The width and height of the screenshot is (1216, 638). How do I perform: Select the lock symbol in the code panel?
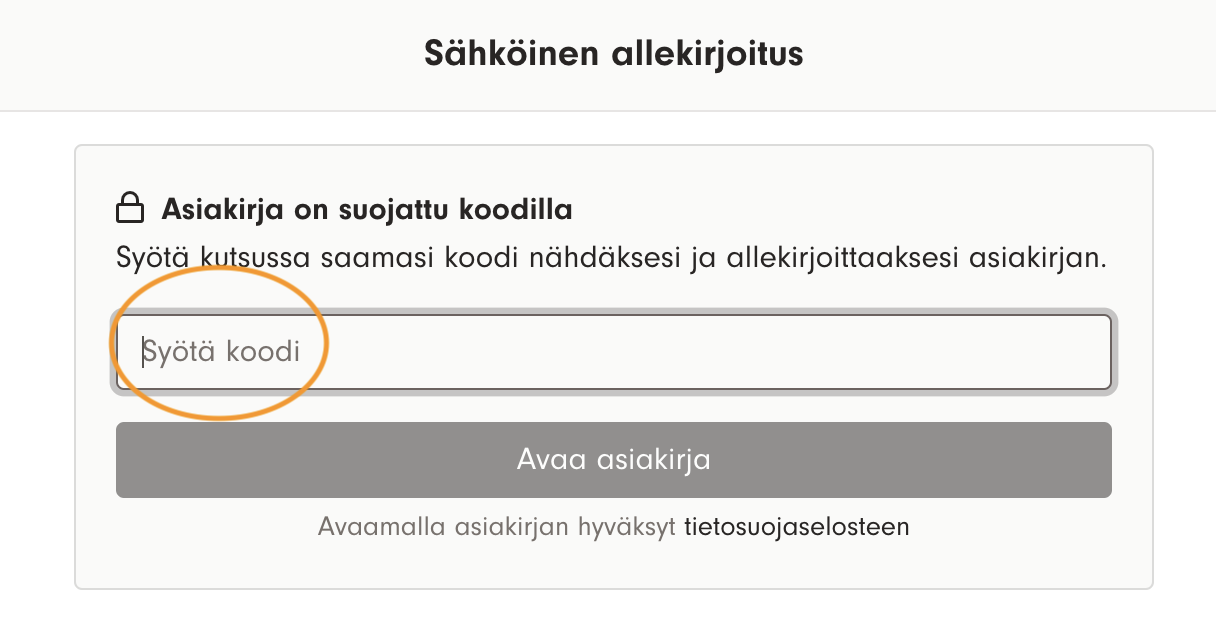130,210
